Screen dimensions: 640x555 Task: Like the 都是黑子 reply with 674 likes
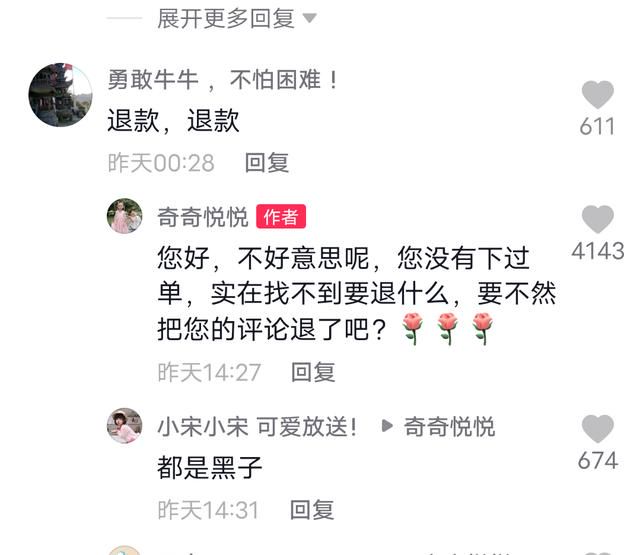click(x=598, y=428)
